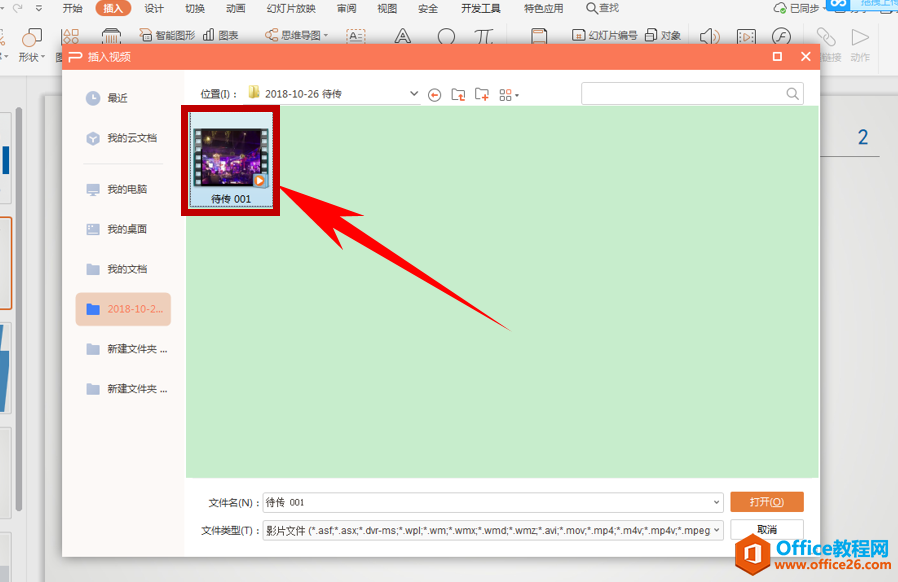The image size is (898, 582).
Task: Click the 幻灯片编号 slide number button
Action: tap(604, 36)
